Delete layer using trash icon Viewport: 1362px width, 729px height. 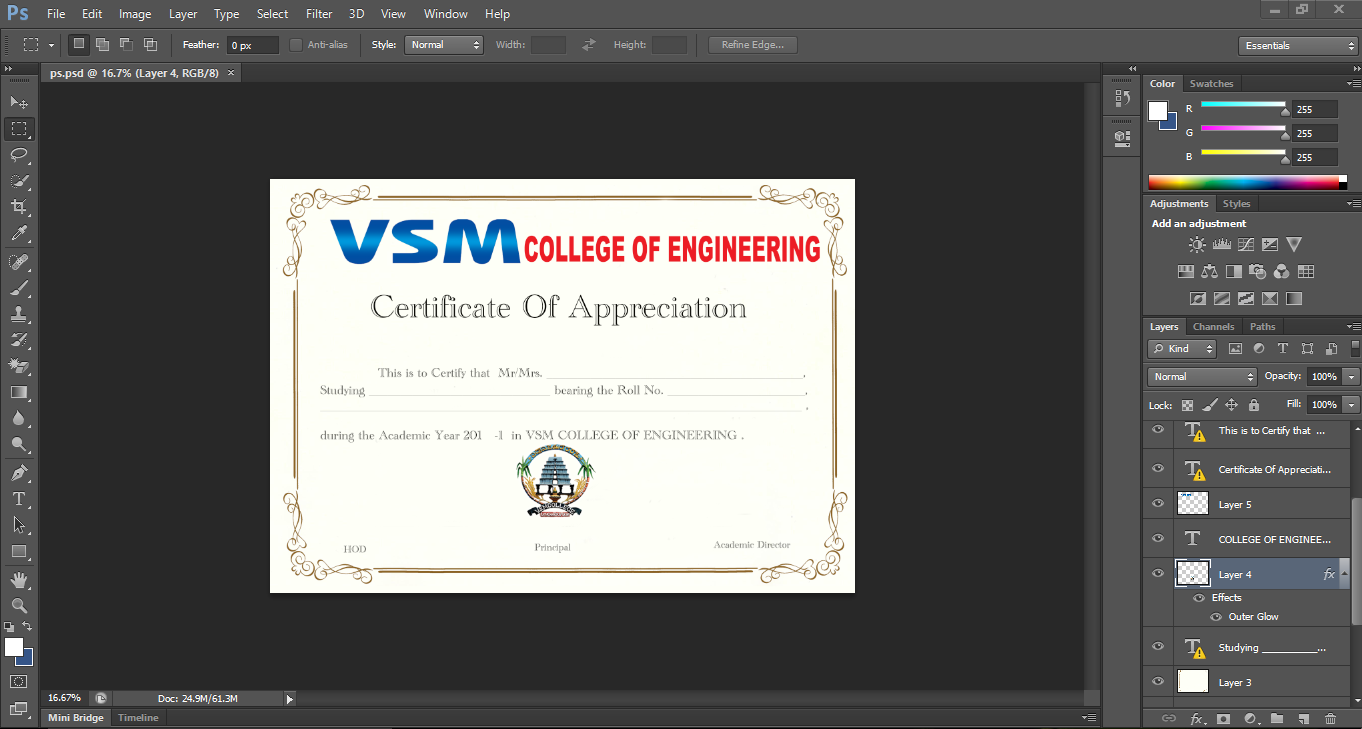(x=1331, y=718)
